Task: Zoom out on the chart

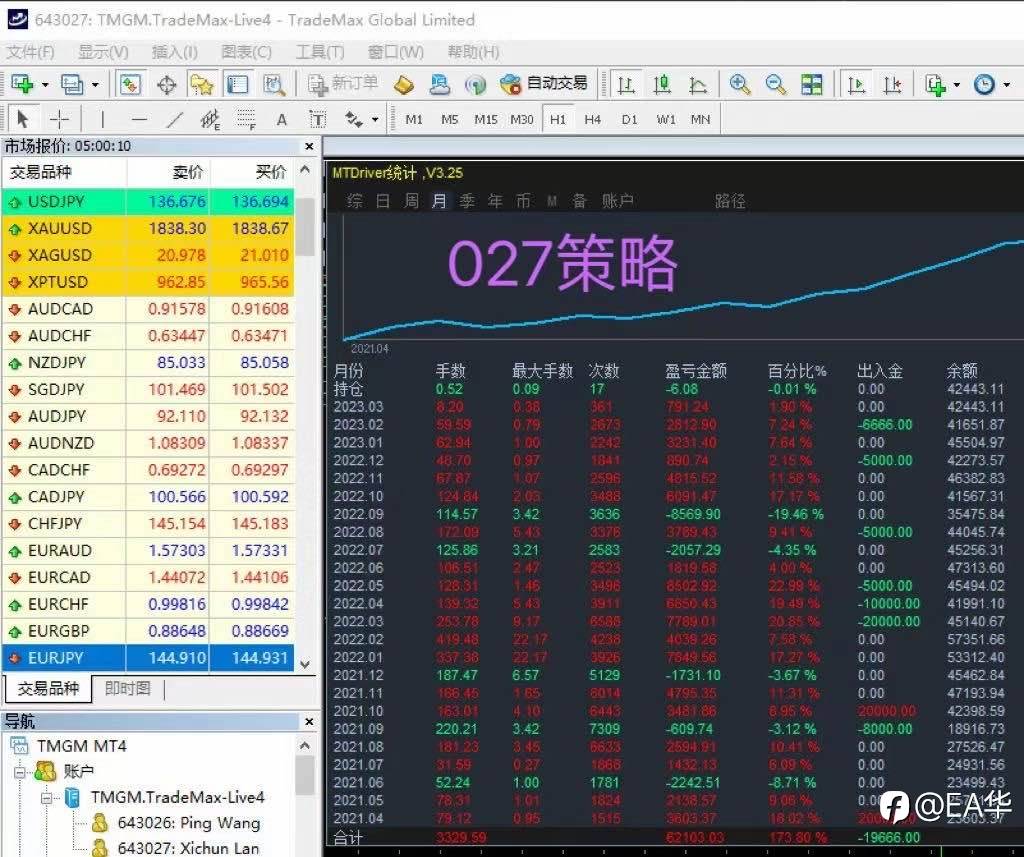Action: pos(775,84)
